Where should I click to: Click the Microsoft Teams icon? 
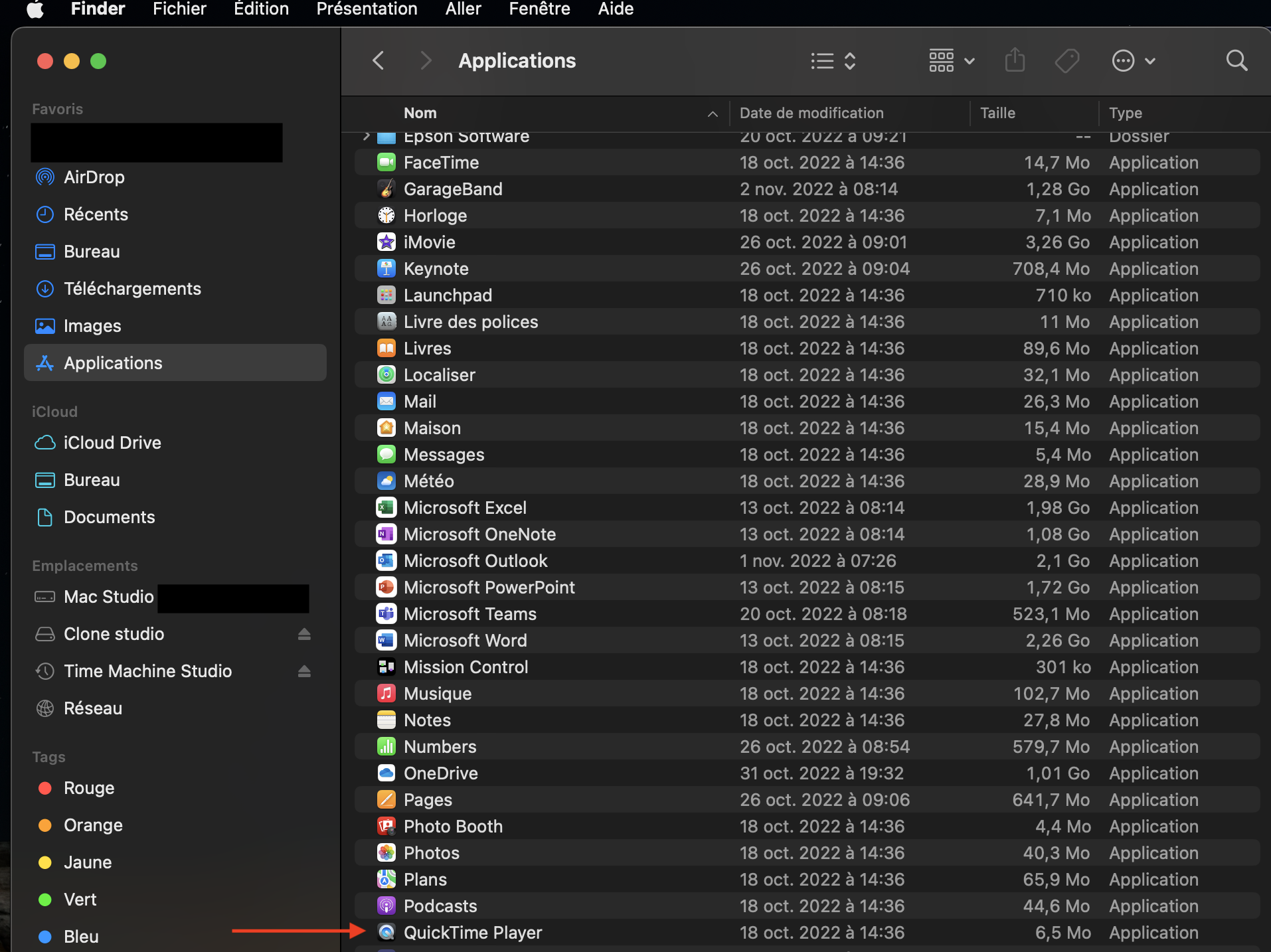pos(386,614)
